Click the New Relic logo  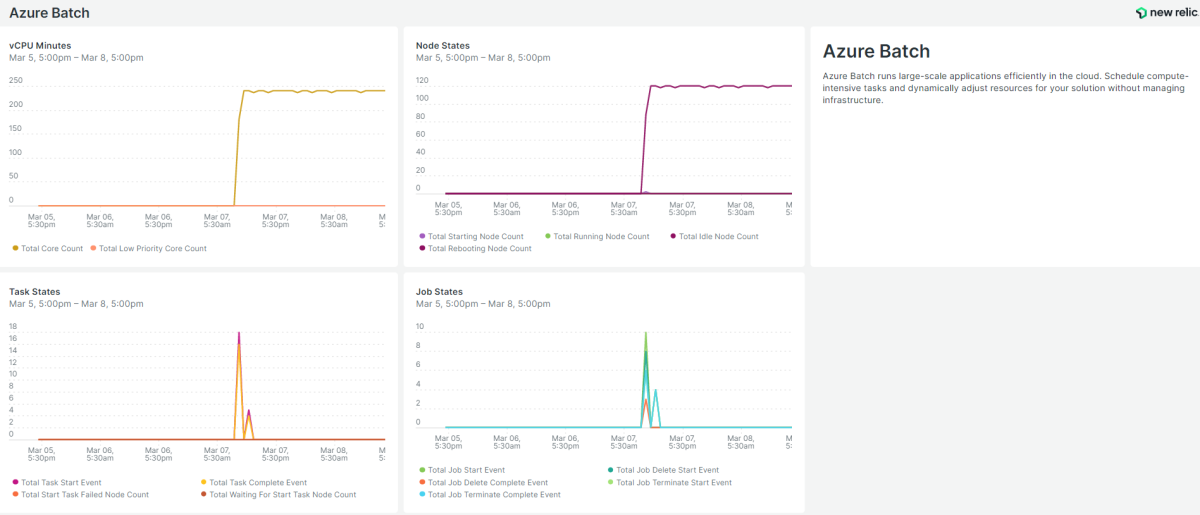[1166, 13]
